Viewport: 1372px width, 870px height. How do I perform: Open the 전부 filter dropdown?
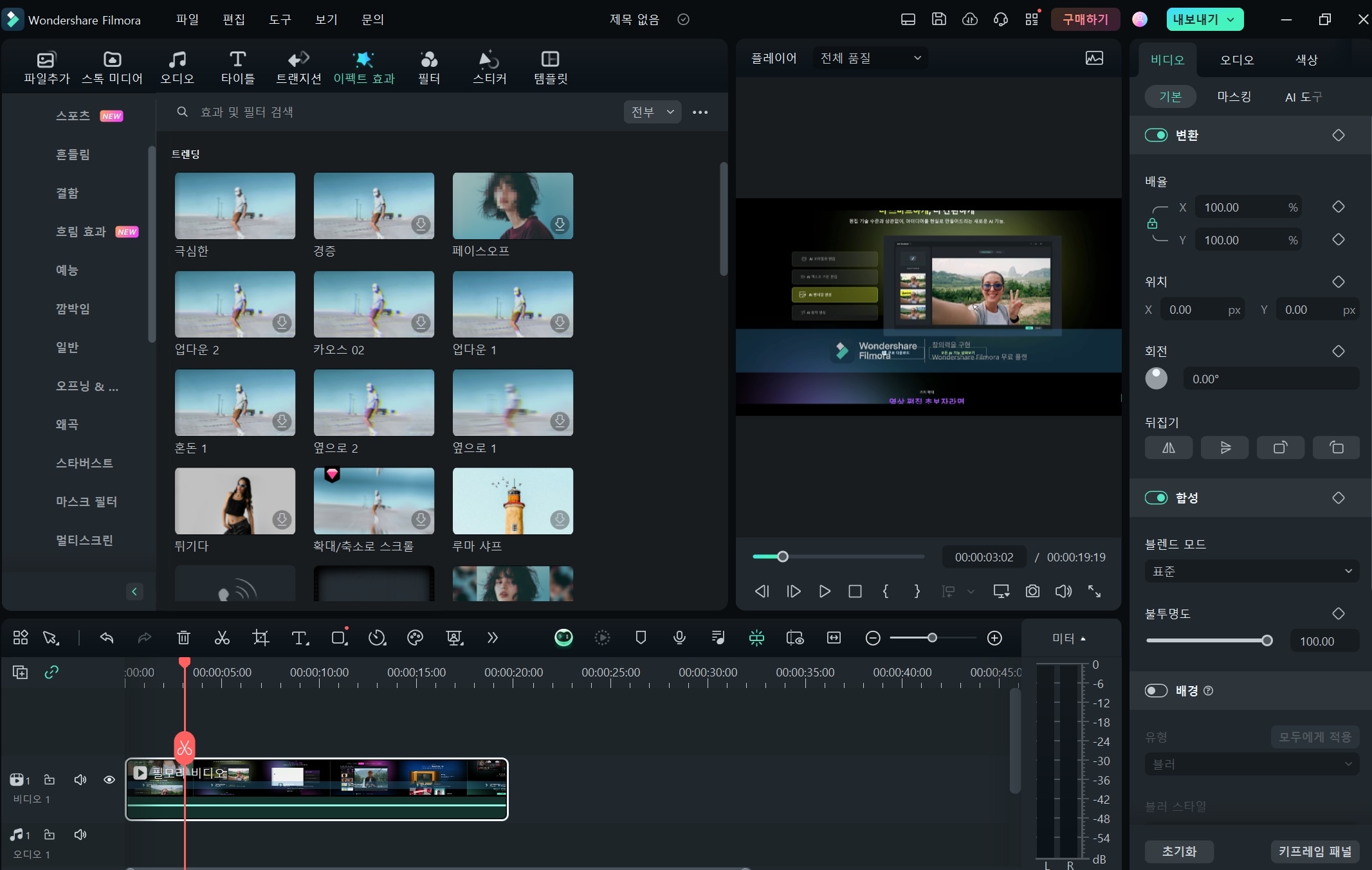(652, 112)
